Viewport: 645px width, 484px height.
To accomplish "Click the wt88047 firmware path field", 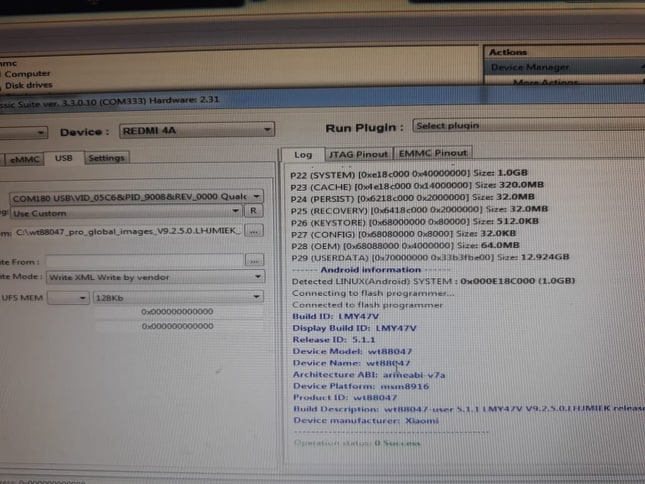I will (x=128, y=232).
